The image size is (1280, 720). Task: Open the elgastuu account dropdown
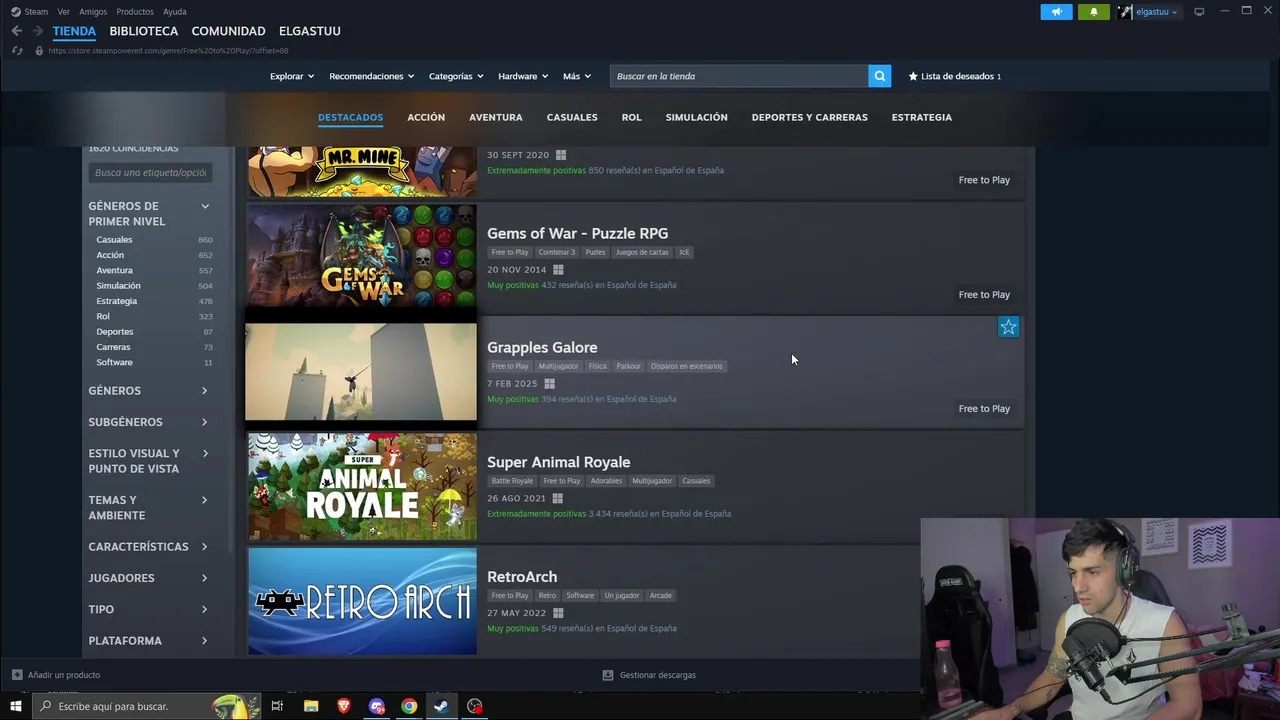[x=1157, y=12]
